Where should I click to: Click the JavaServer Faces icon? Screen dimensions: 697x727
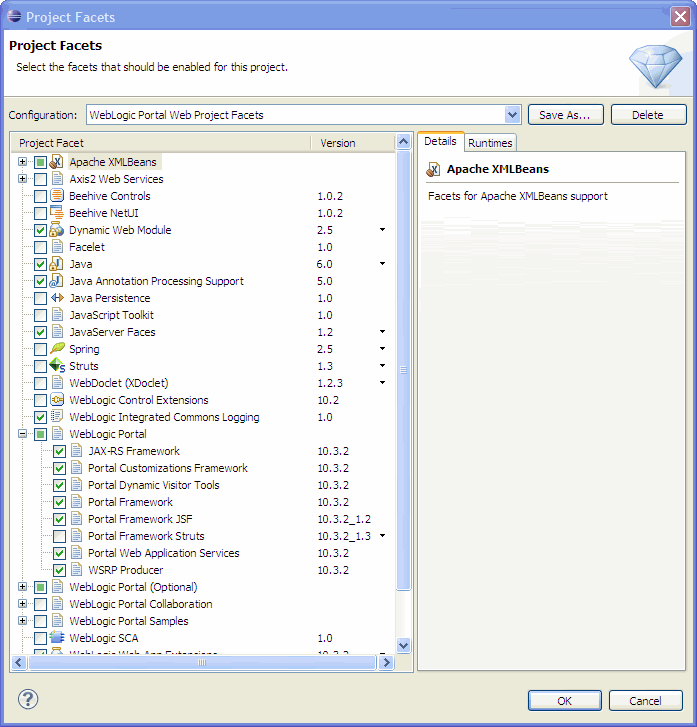point(58,332)
